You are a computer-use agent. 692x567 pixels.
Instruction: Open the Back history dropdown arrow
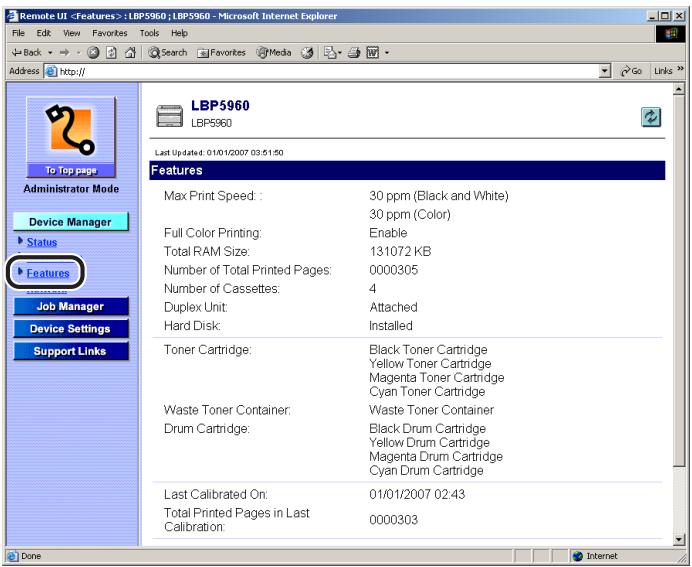pos(50,53)
